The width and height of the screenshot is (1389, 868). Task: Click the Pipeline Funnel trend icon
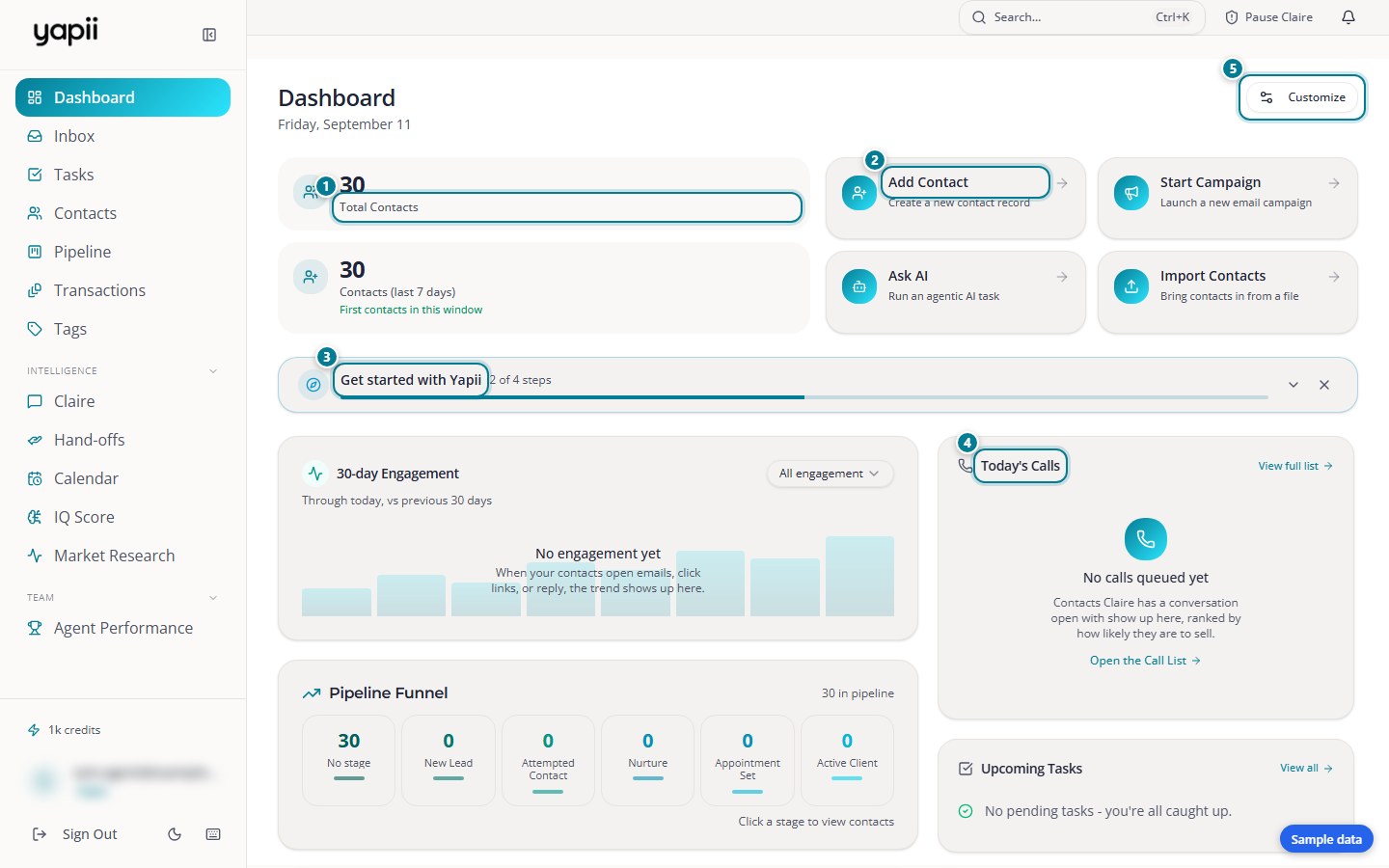point(312,693)
